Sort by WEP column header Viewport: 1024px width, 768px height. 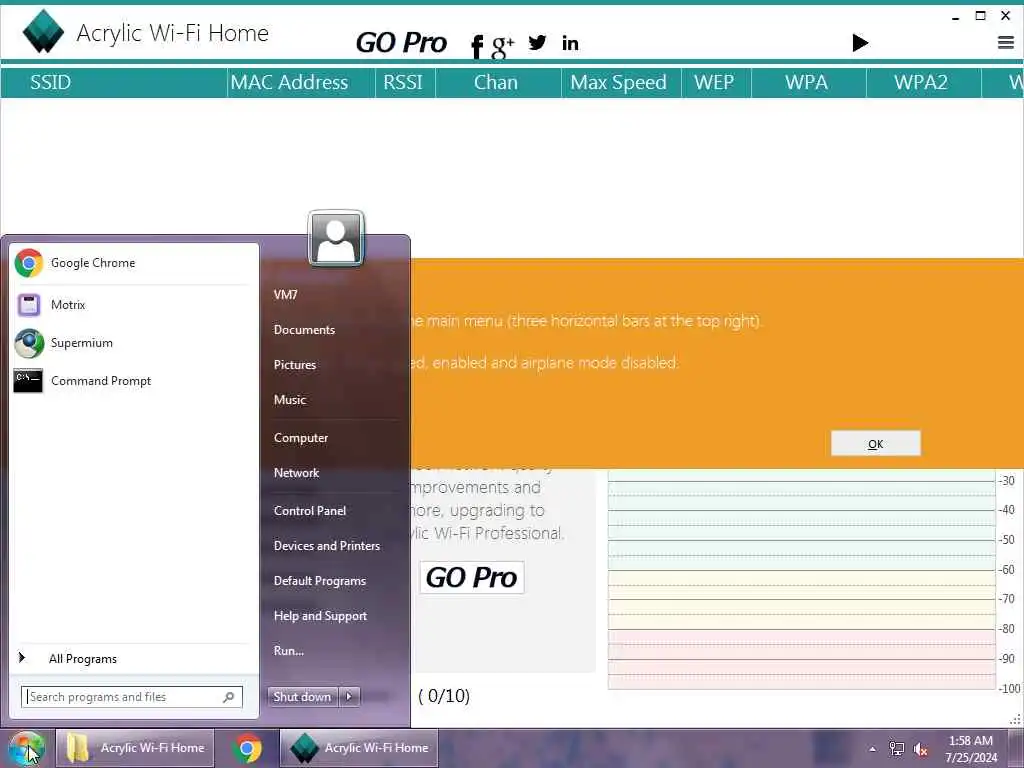click(x=714, y=82)
